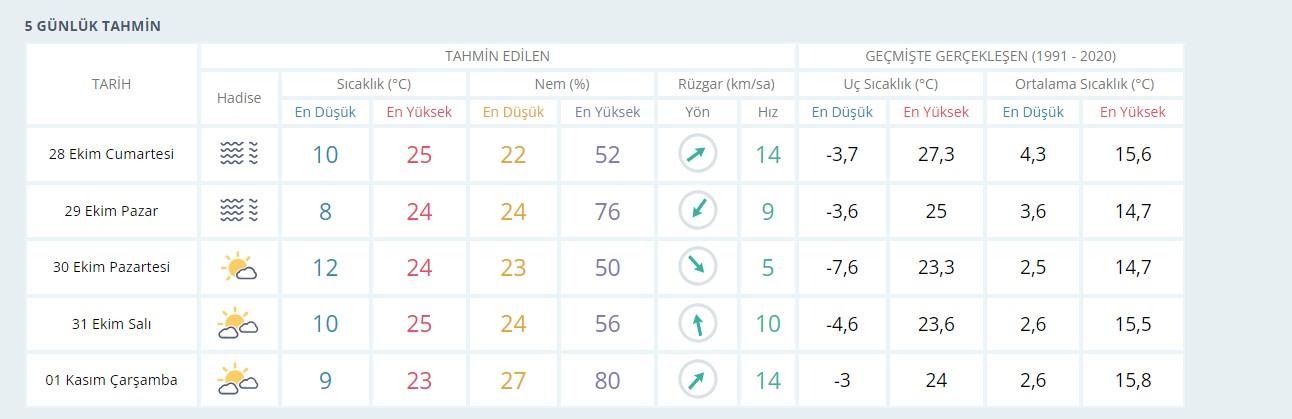1292x419 pixels.
Task: Click the haze icon for 28 Ekim Cumartesi
Action: click(239, 154)
